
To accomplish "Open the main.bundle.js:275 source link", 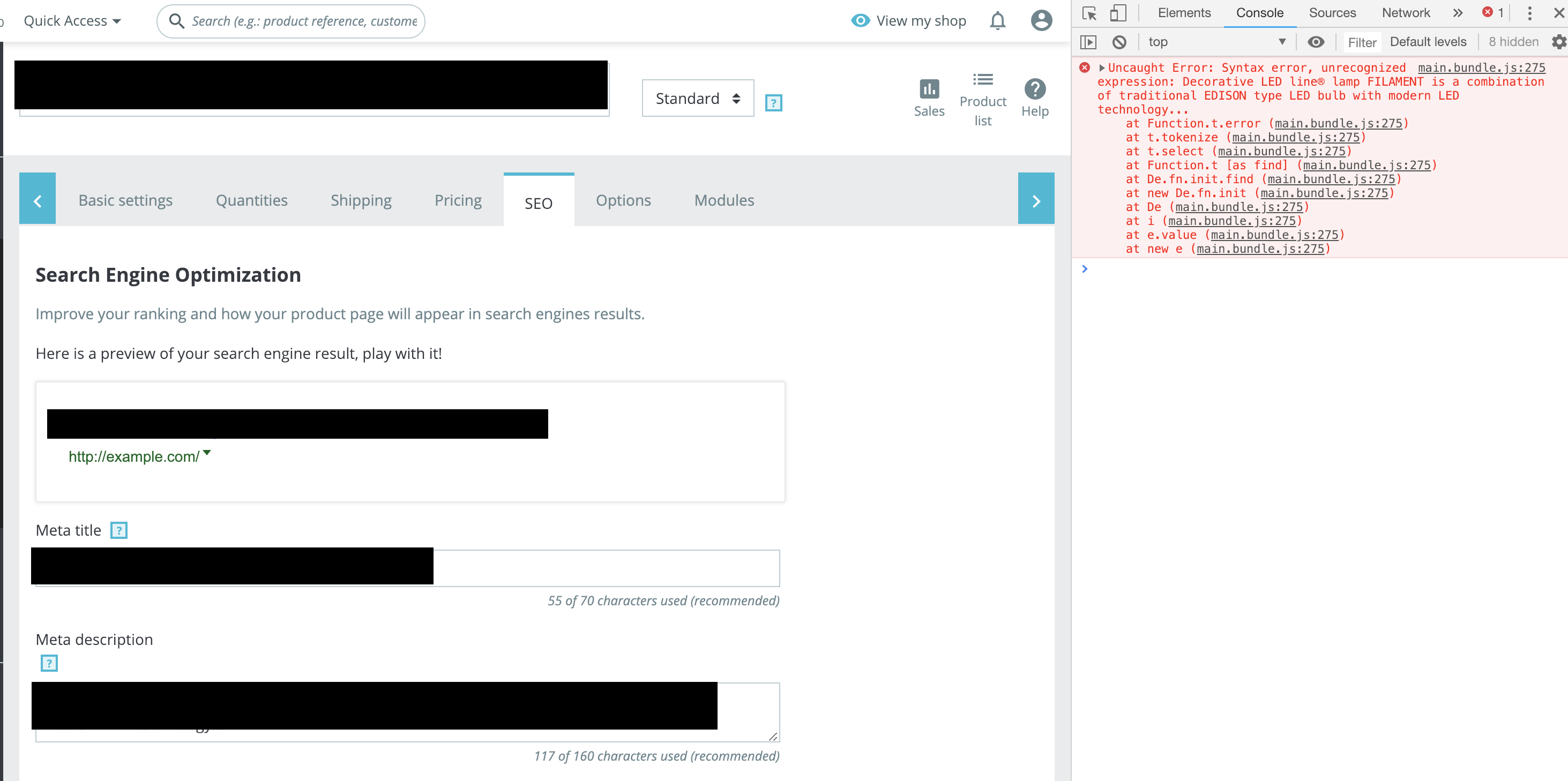I will pos(1481,67).
